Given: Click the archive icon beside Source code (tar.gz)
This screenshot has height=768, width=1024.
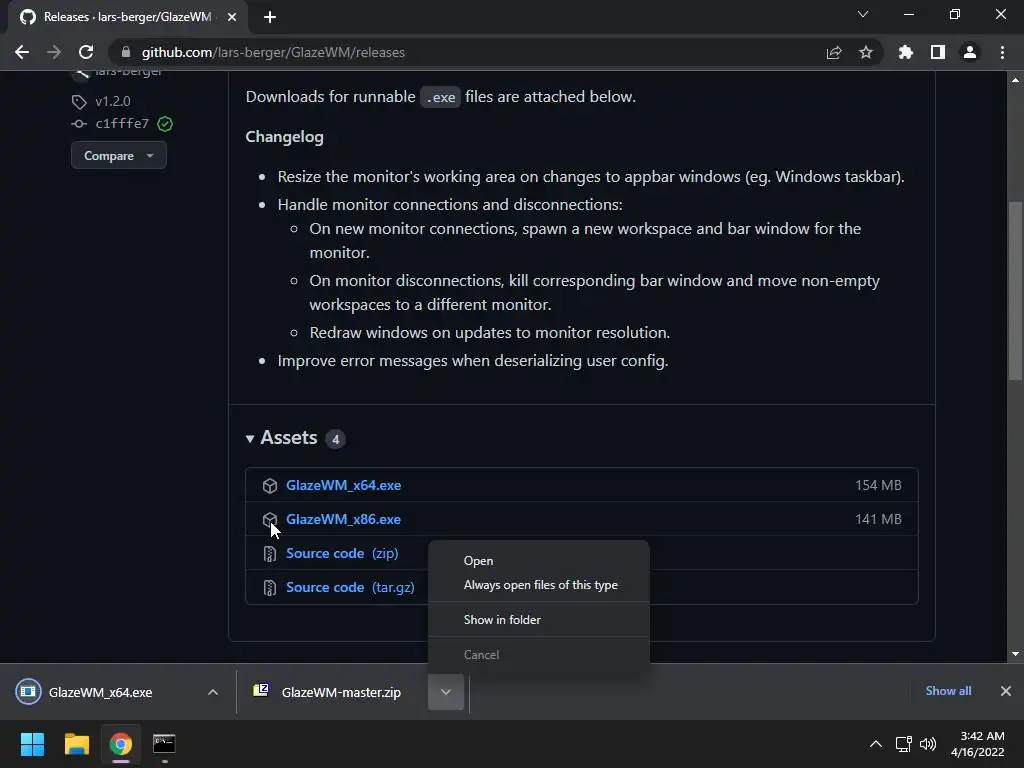Looking at the screenshot, I should pos(270,588).
